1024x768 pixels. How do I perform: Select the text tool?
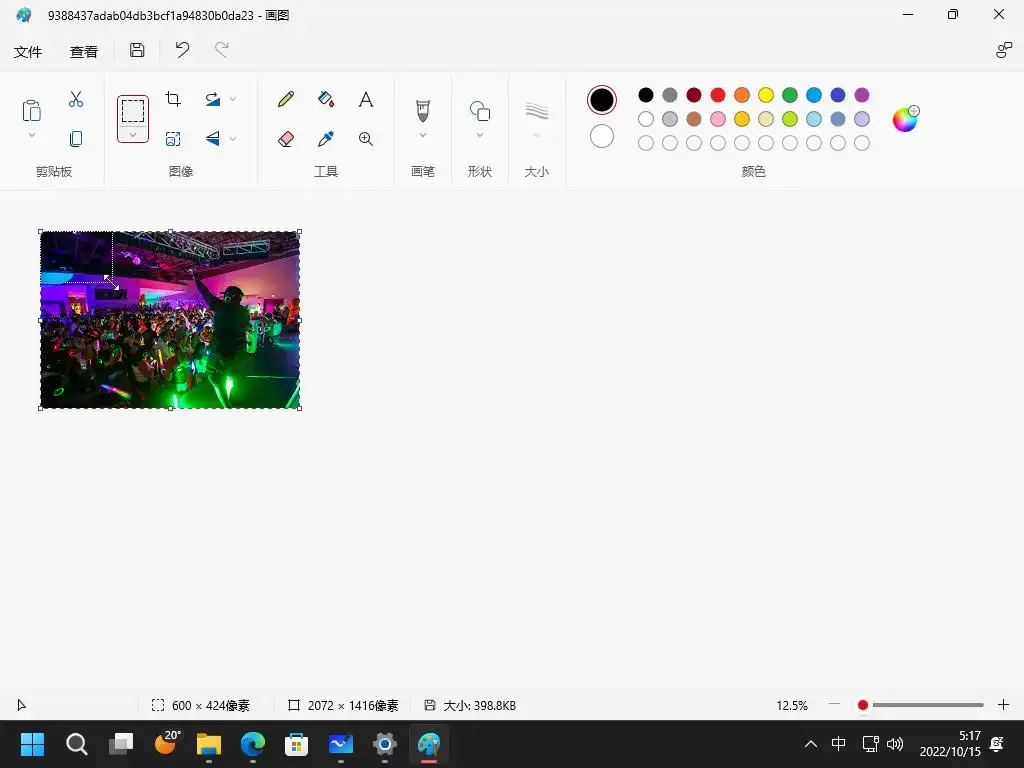[x=366, y=99]
